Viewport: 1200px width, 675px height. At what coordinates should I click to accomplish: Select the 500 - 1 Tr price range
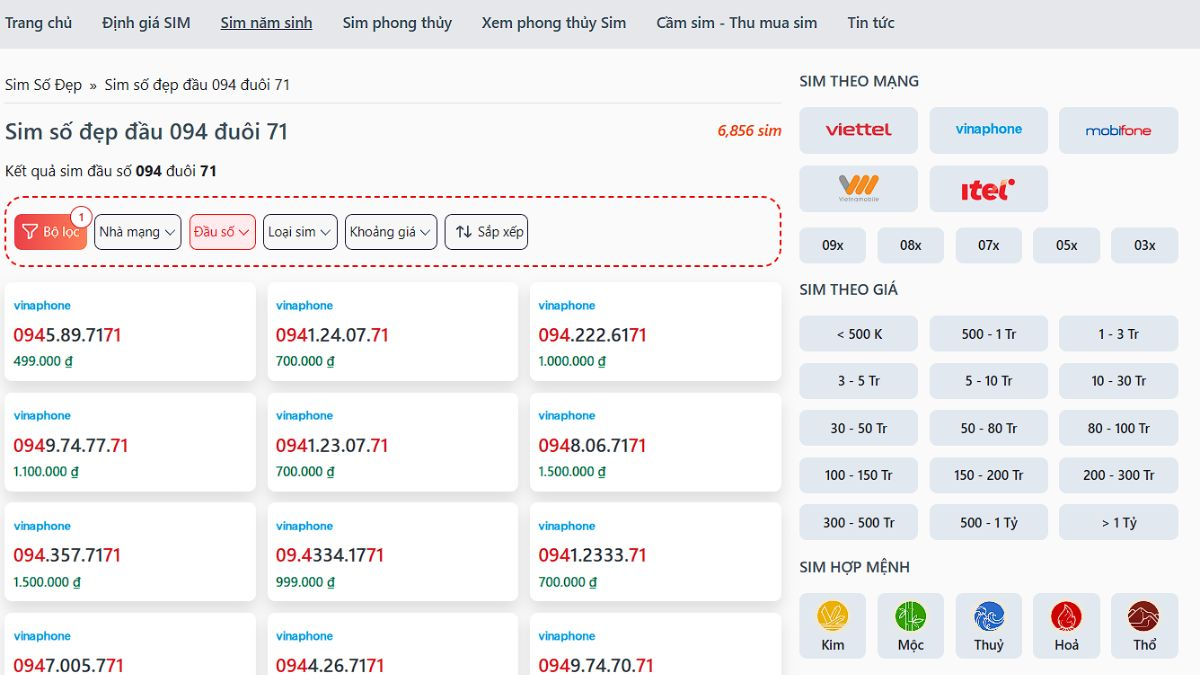[988, 334]
